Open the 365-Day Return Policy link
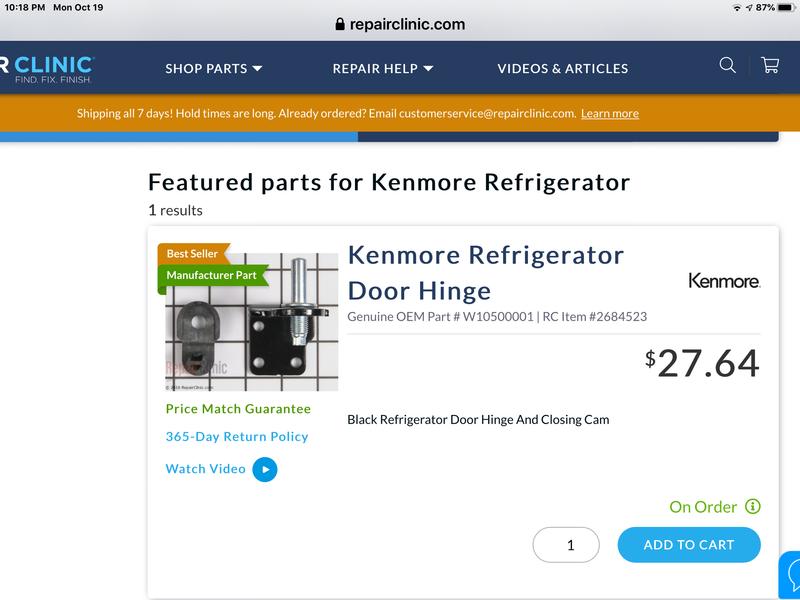Image resolution: width=800 pixels, height=600 pixels. 237,436
